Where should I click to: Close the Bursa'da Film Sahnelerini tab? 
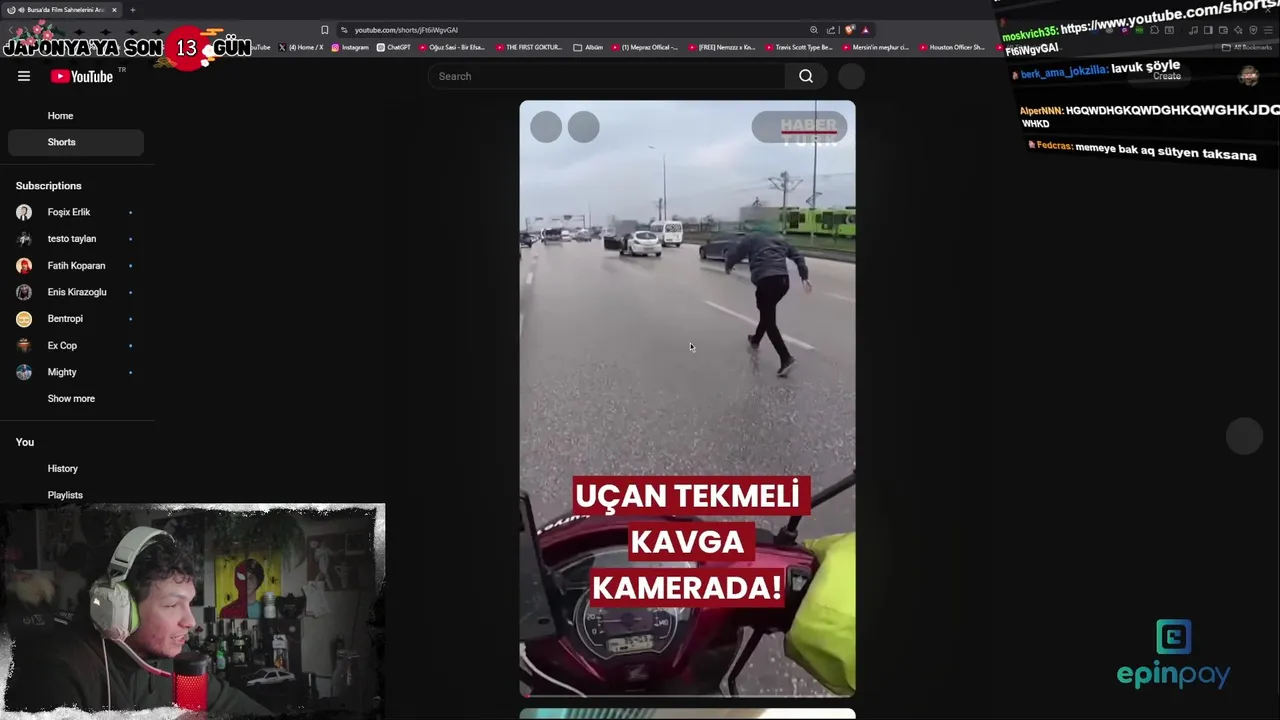click(x=114, y=10)
